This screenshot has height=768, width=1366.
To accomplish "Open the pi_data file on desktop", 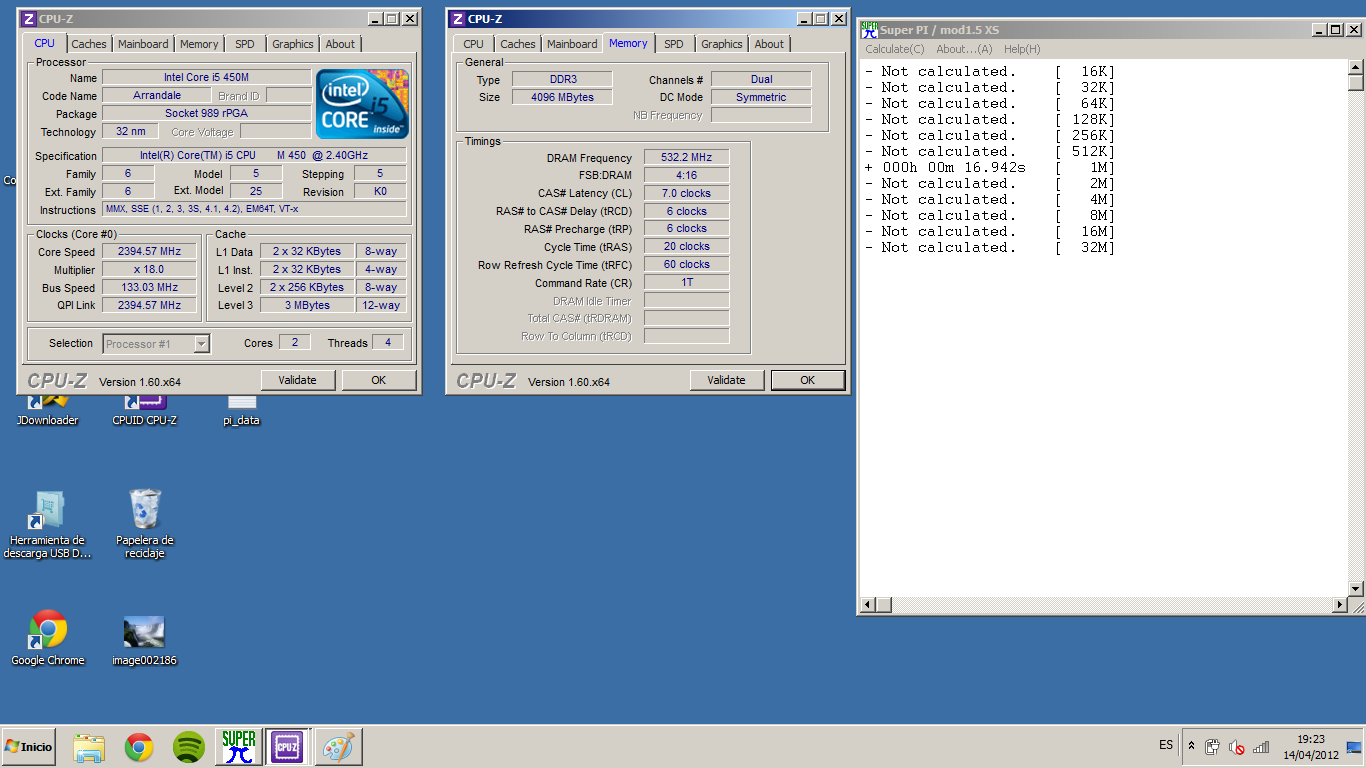I will (241, 411).
